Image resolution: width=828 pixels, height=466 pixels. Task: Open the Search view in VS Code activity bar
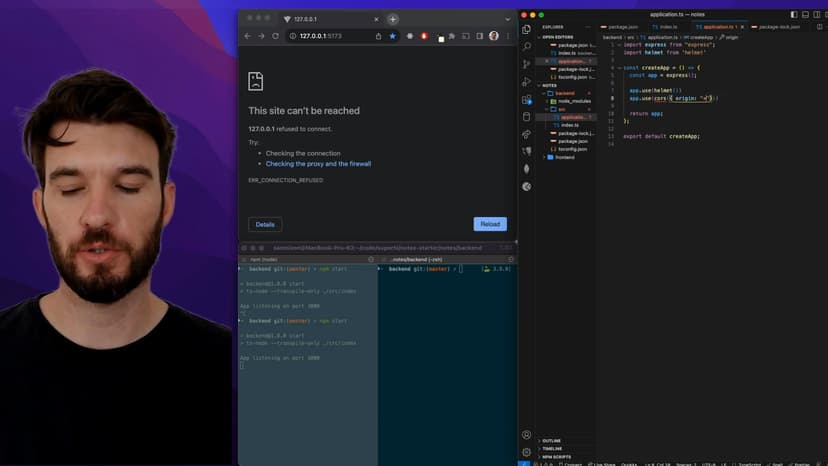pos(527,47)
